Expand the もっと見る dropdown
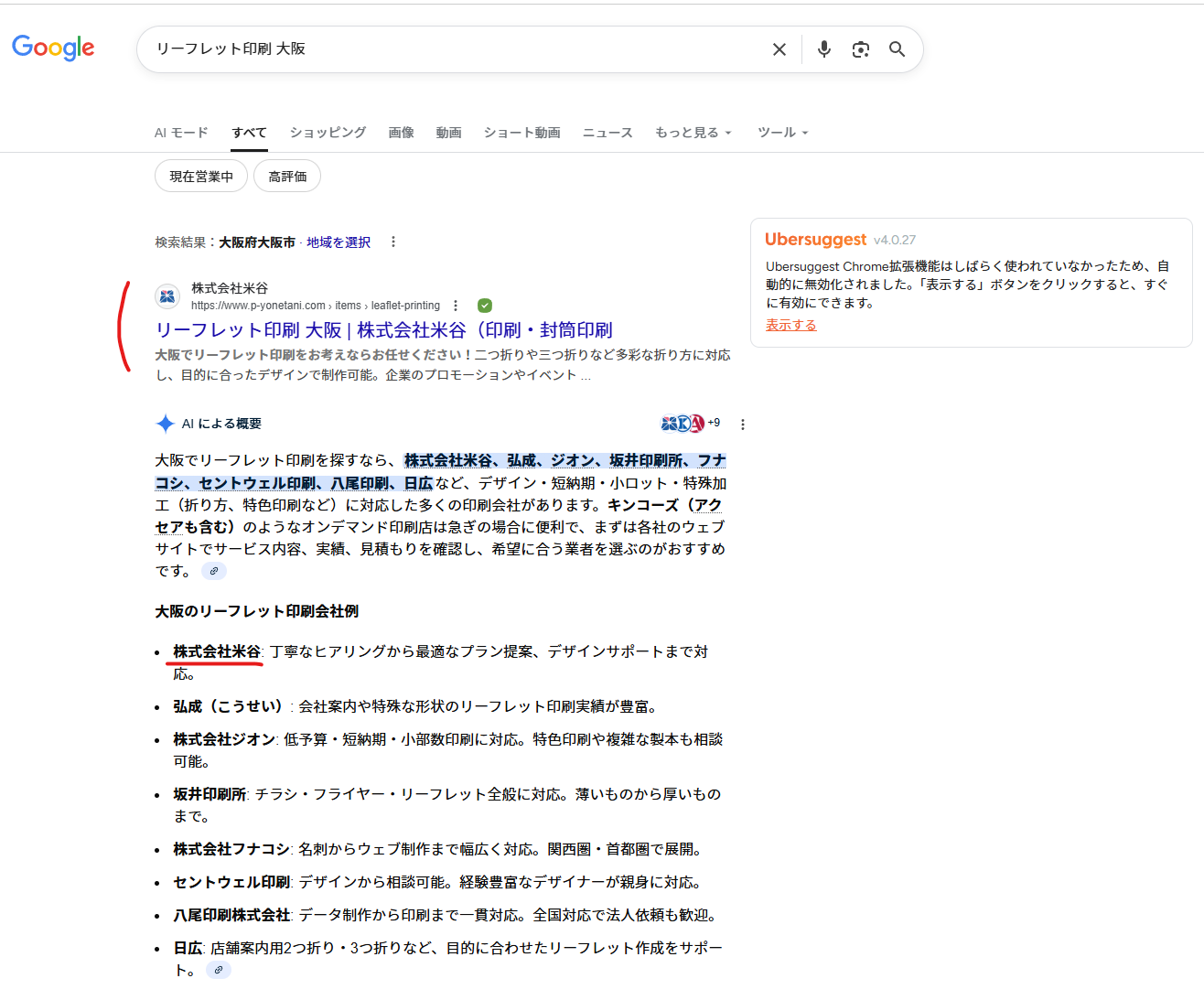 tap(693, 133)
